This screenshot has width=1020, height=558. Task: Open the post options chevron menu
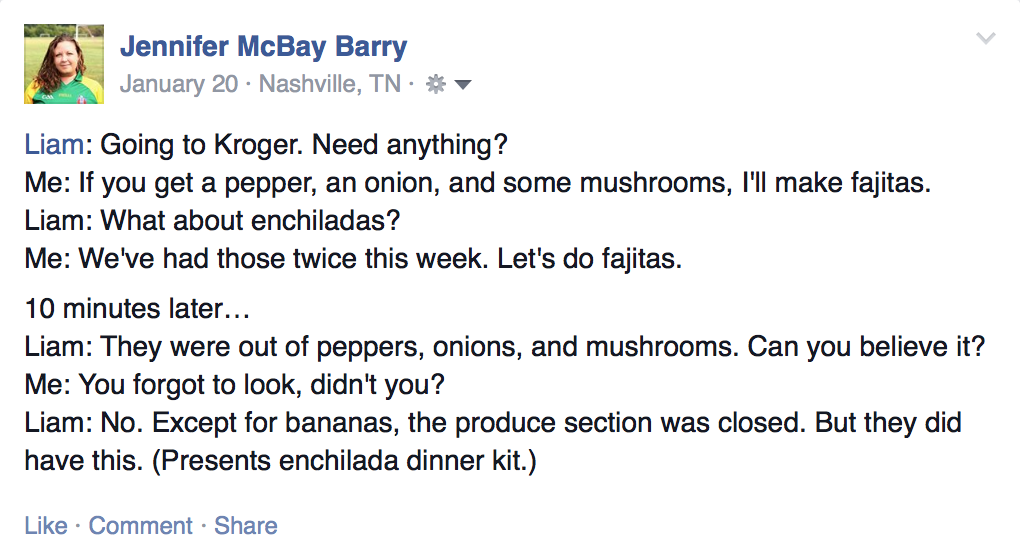click(985, 39)
